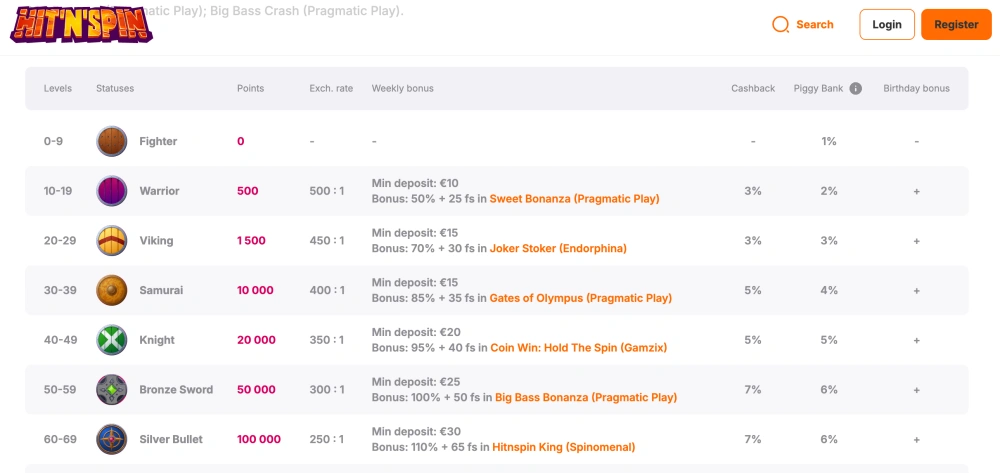The height and width of the screenshot is (473, 1000).
Task: Click the Hit'N'Spin logo
Action: [x=82, y=24]
